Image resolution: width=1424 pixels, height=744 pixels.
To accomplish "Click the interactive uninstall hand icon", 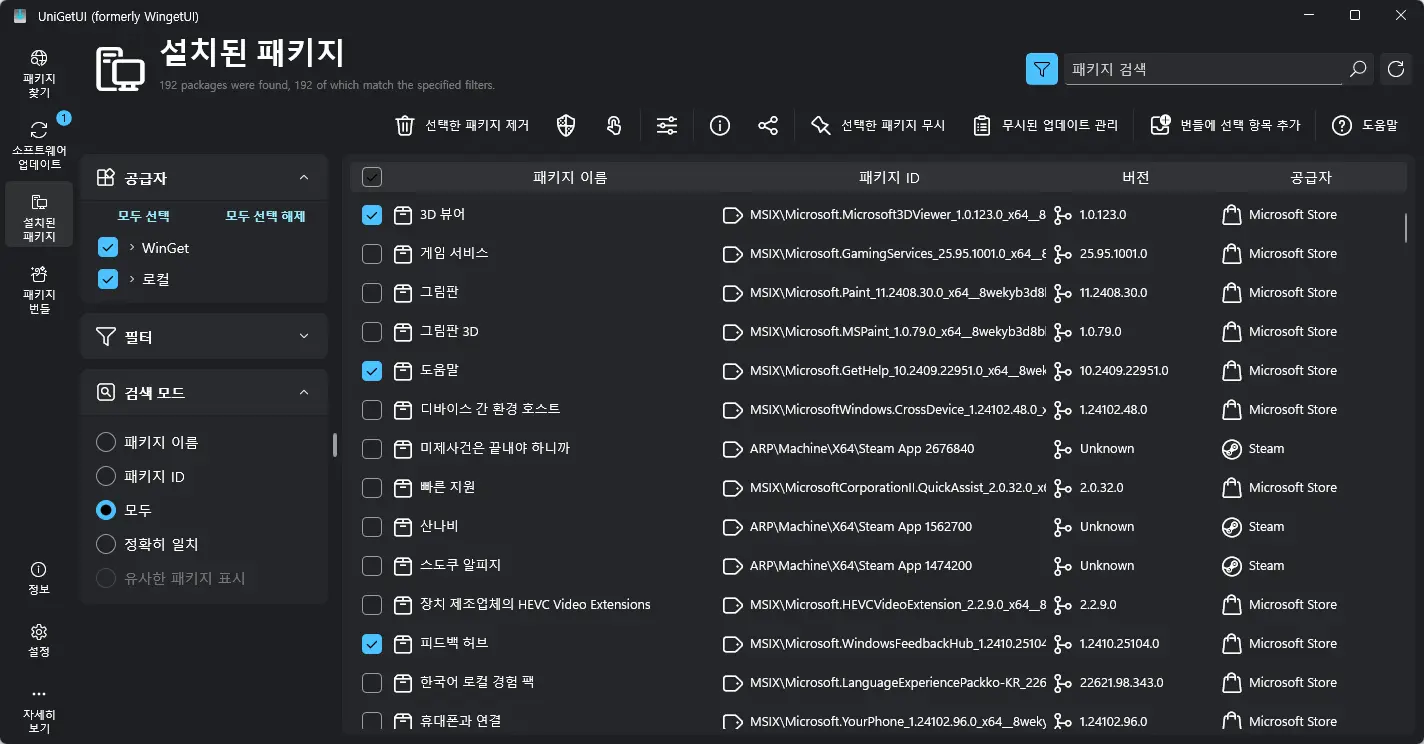I will (615, 125).
